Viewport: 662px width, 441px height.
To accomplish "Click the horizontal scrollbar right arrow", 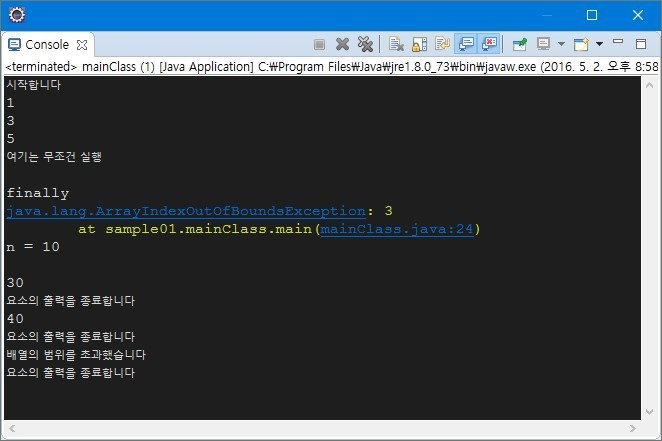I will coord(632,429).
